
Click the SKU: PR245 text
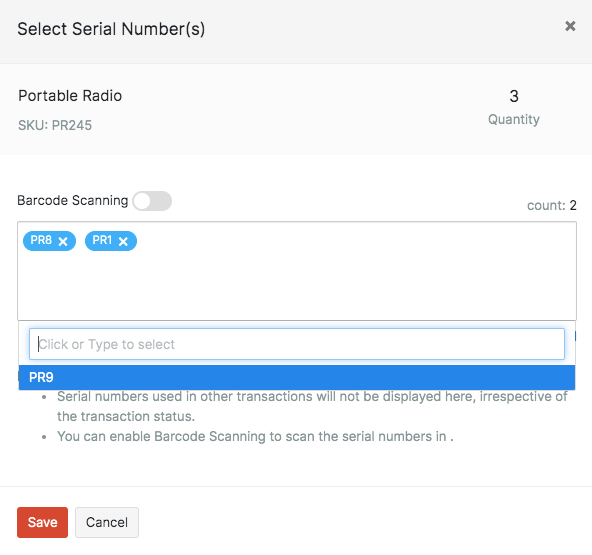click(x=55, y=125)
